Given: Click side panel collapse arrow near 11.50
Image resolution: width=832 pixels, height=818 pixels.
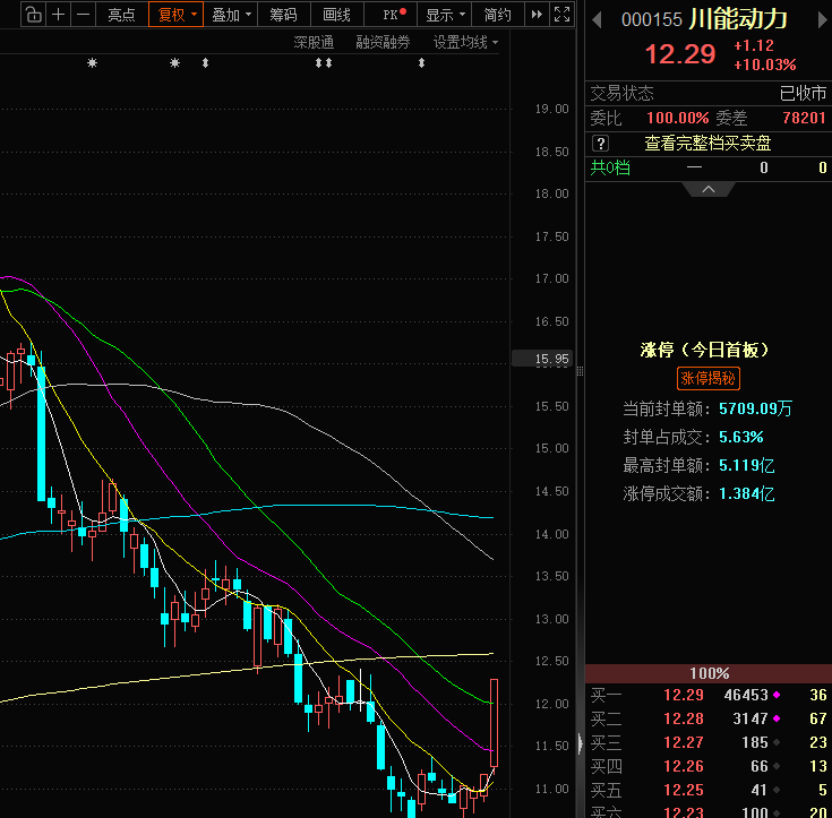Looking at the screenshot, I should click(x=580, y=743).
